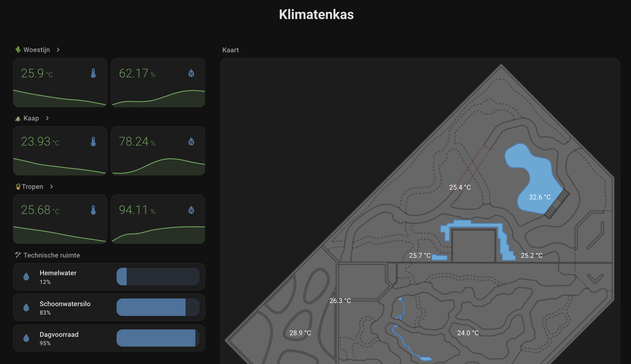Open the Kaap section chevron
Viewport: 631px width, 364px height.
[x=47, y=118]
